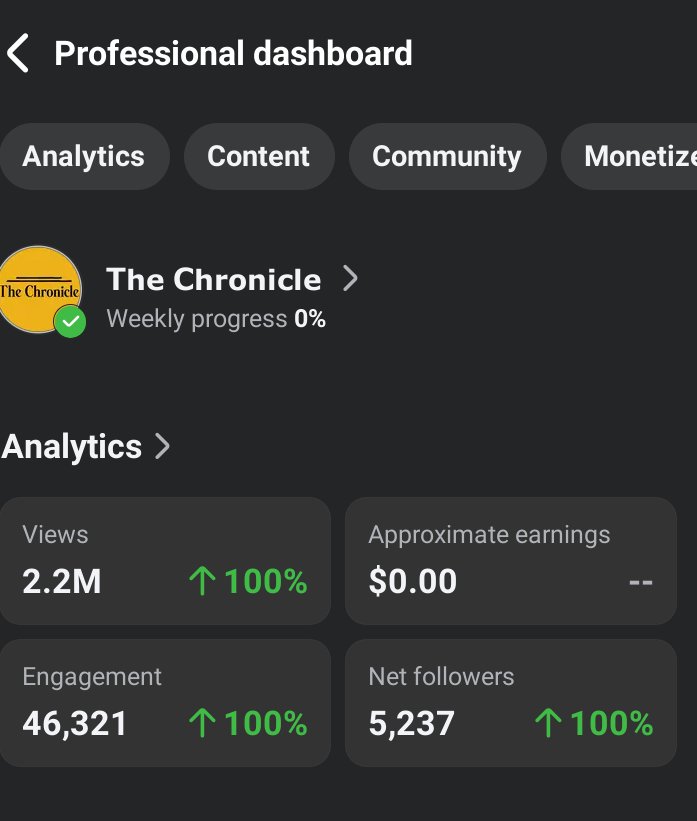The width and height of the screenshot is (697, 821).
Task: Open the Approximate earnings card
Action: pyautogui.click(x=511, y=560)
